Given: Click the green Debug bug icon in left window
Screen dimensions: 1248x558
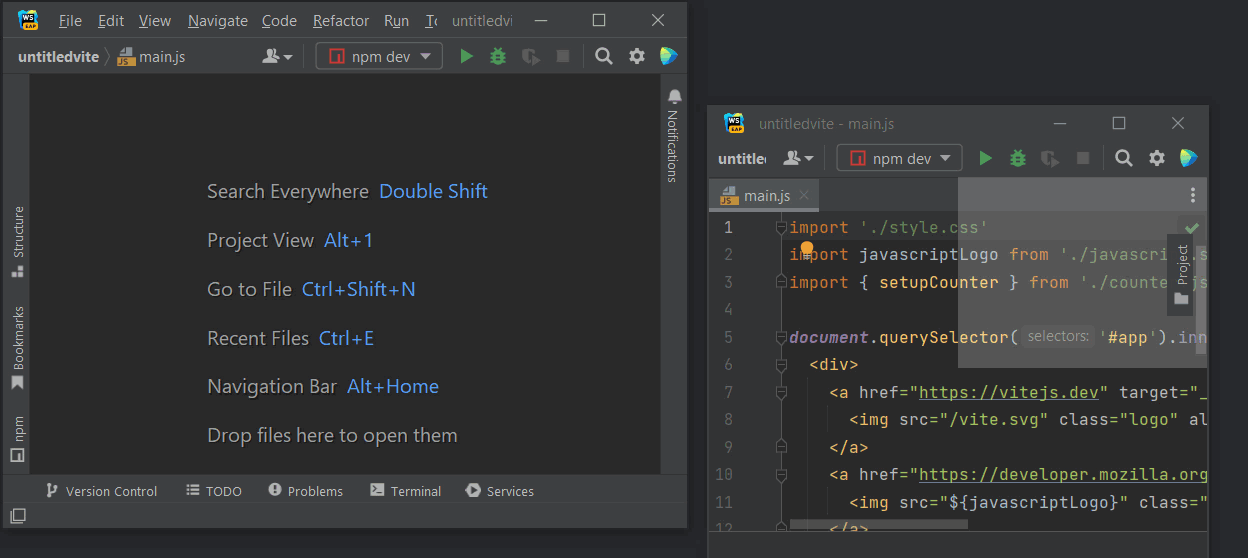Looking at the screenshot, I should pyautogui.click(x=498, y=57).
